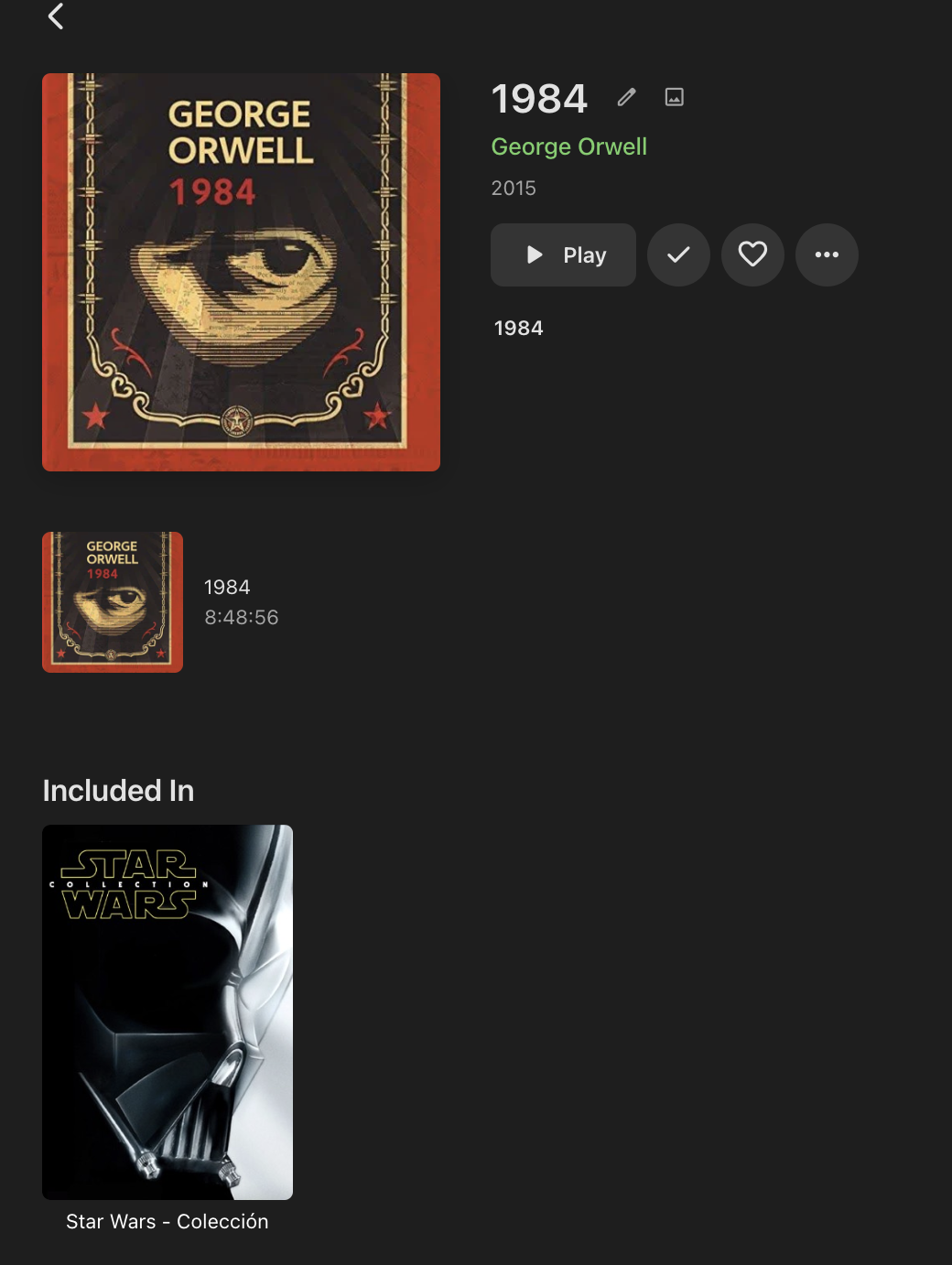Screen dimensions: 952x1265
Task: Click the large 1984 cover artwork
Action: pos(241,272)
